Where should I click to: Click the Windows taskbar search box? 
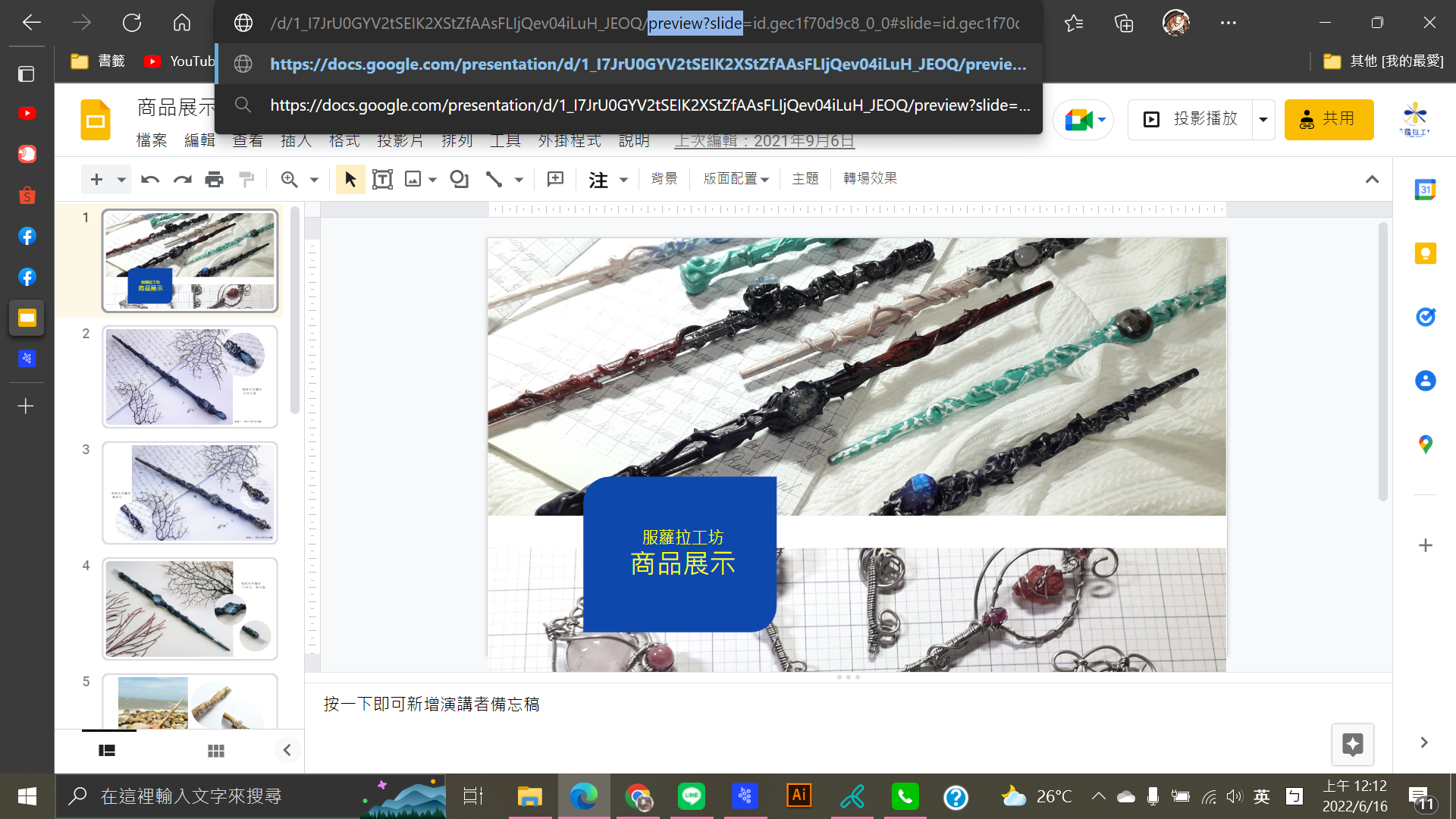coord(250,796)
